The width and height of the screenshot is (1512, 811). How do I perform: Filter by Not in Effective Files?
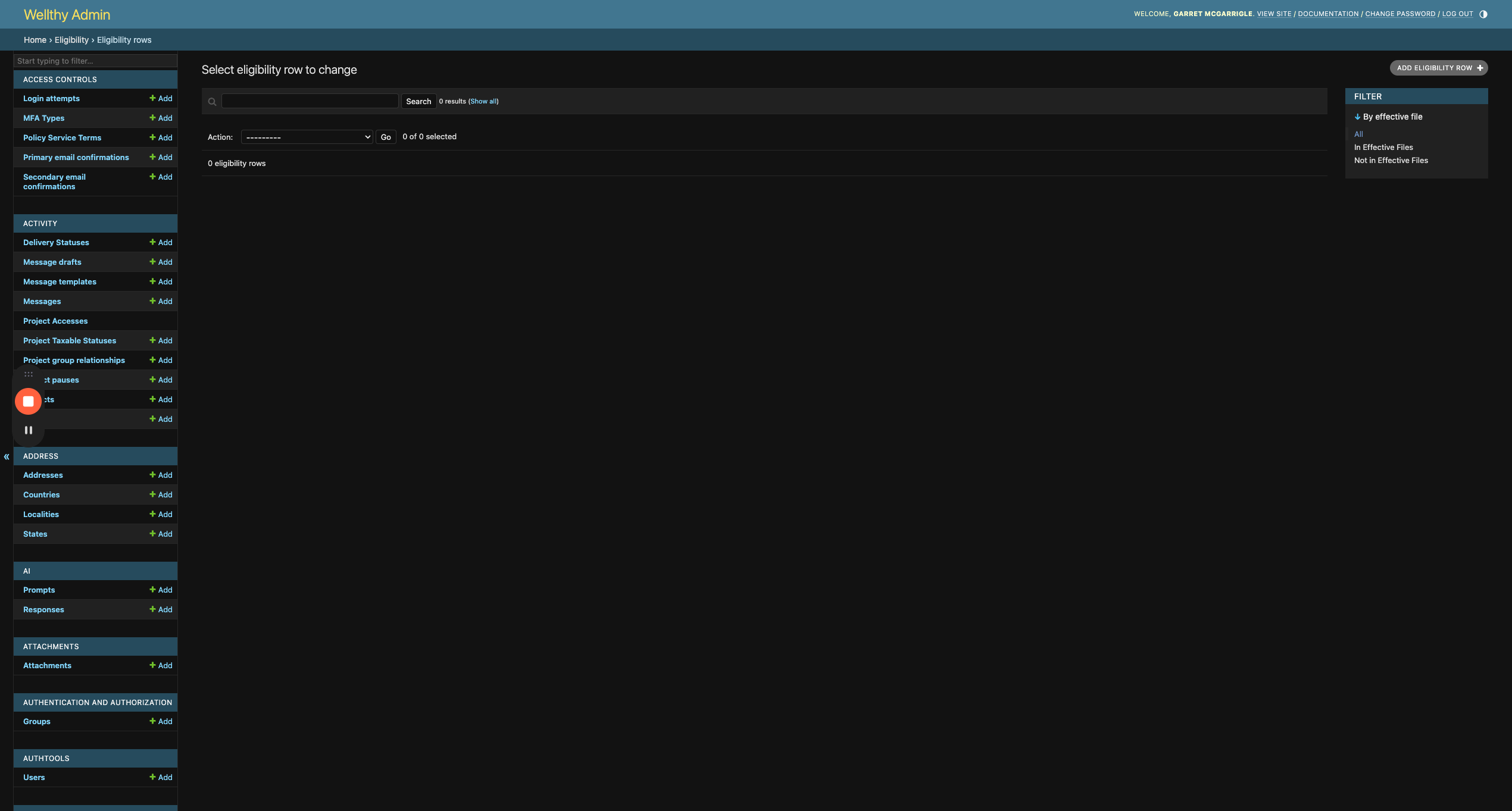click(1391, 160)
